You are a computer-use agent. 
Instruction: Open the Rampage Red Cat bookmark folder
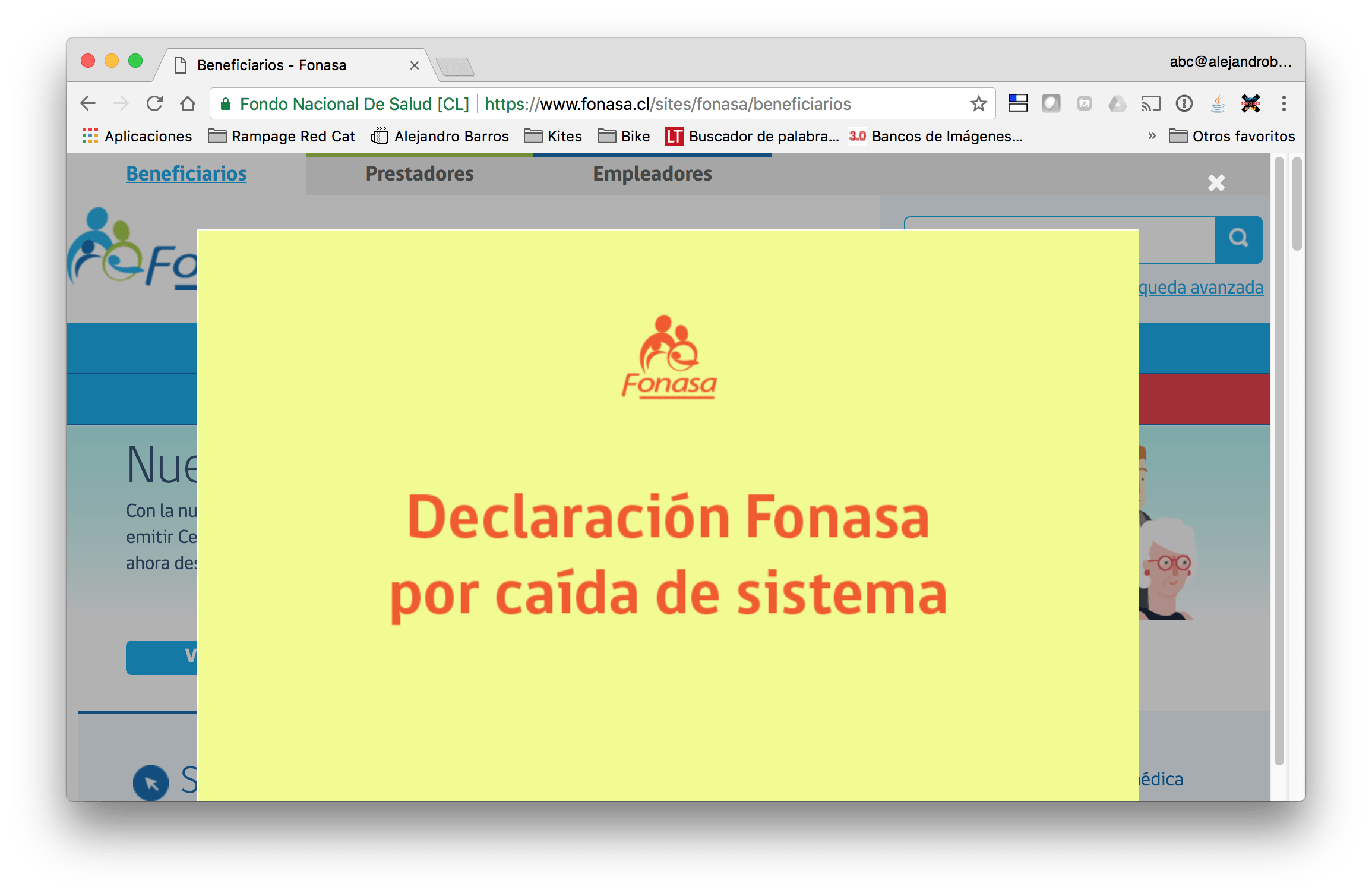(x=282, y=137)
